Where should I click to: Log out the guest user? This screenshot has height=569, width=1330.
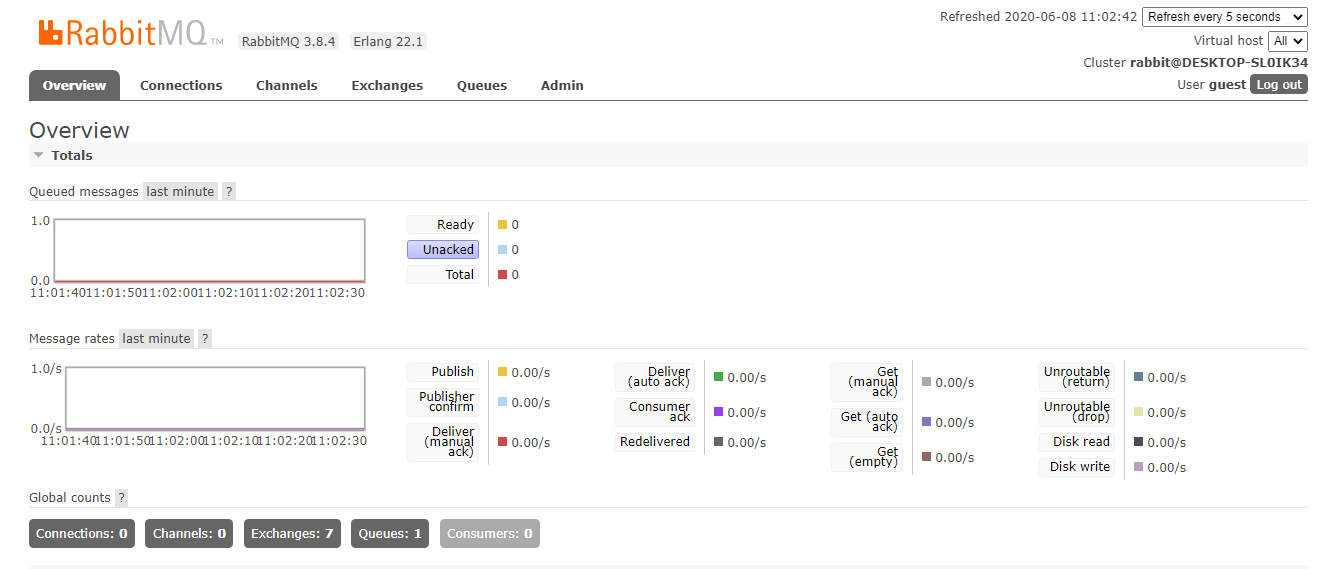pyautogui.click(x=1279, y=85)
